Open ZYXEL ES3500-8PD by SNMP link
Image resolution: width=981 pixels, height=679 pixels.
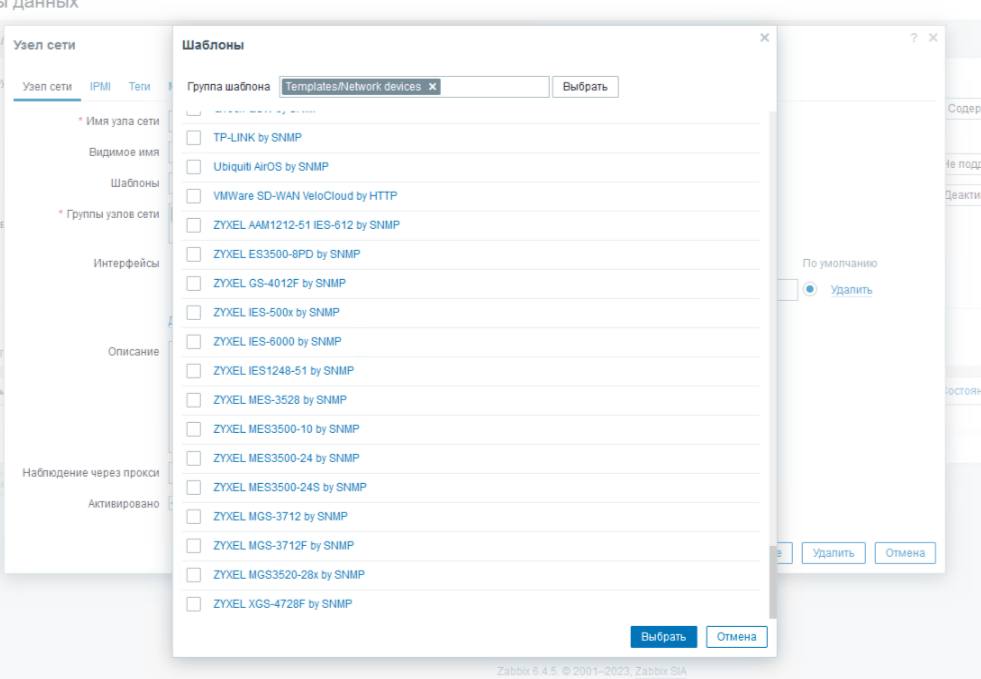[287, 254]
